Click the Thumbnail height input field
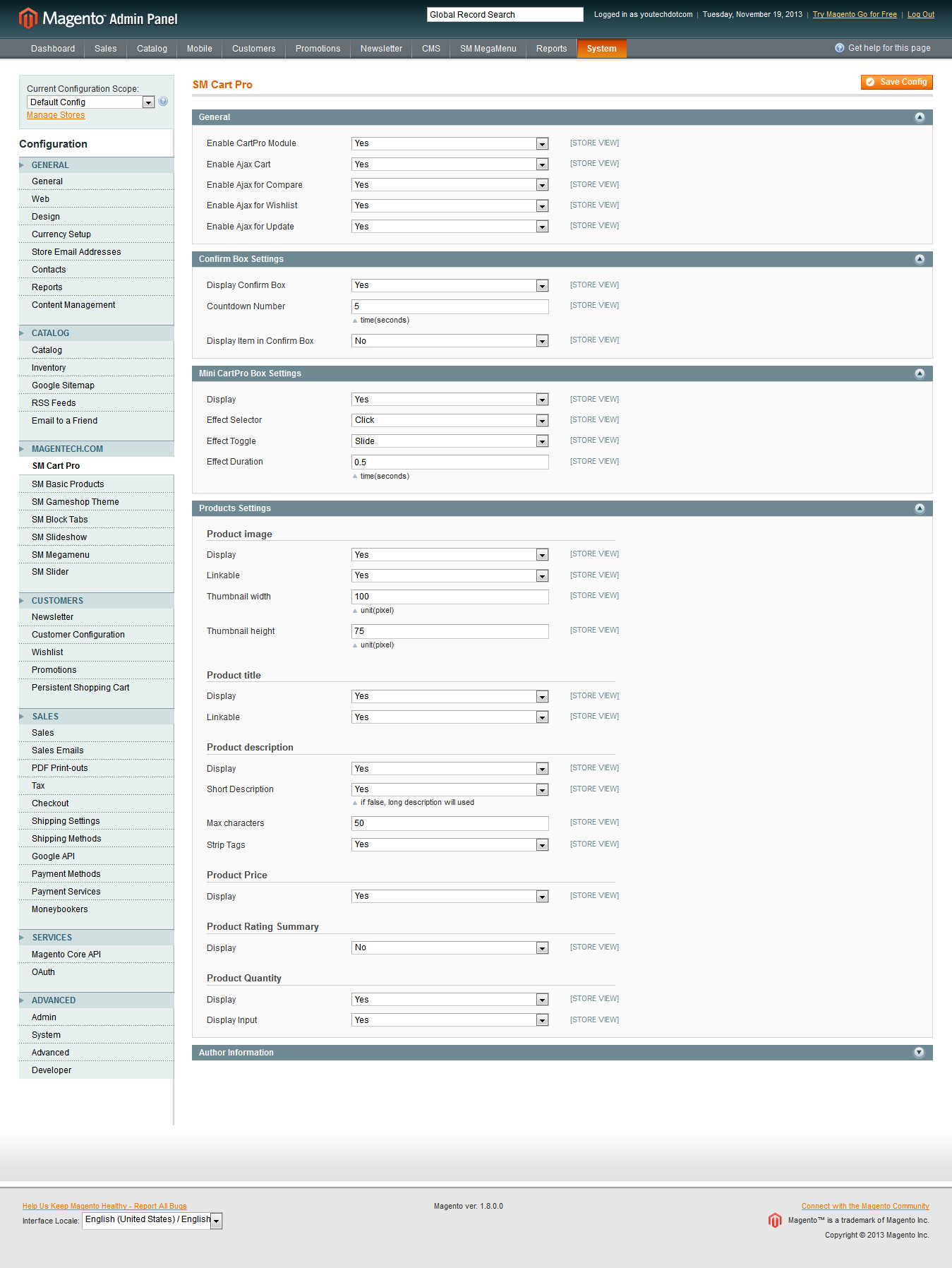 coord(450,631)
